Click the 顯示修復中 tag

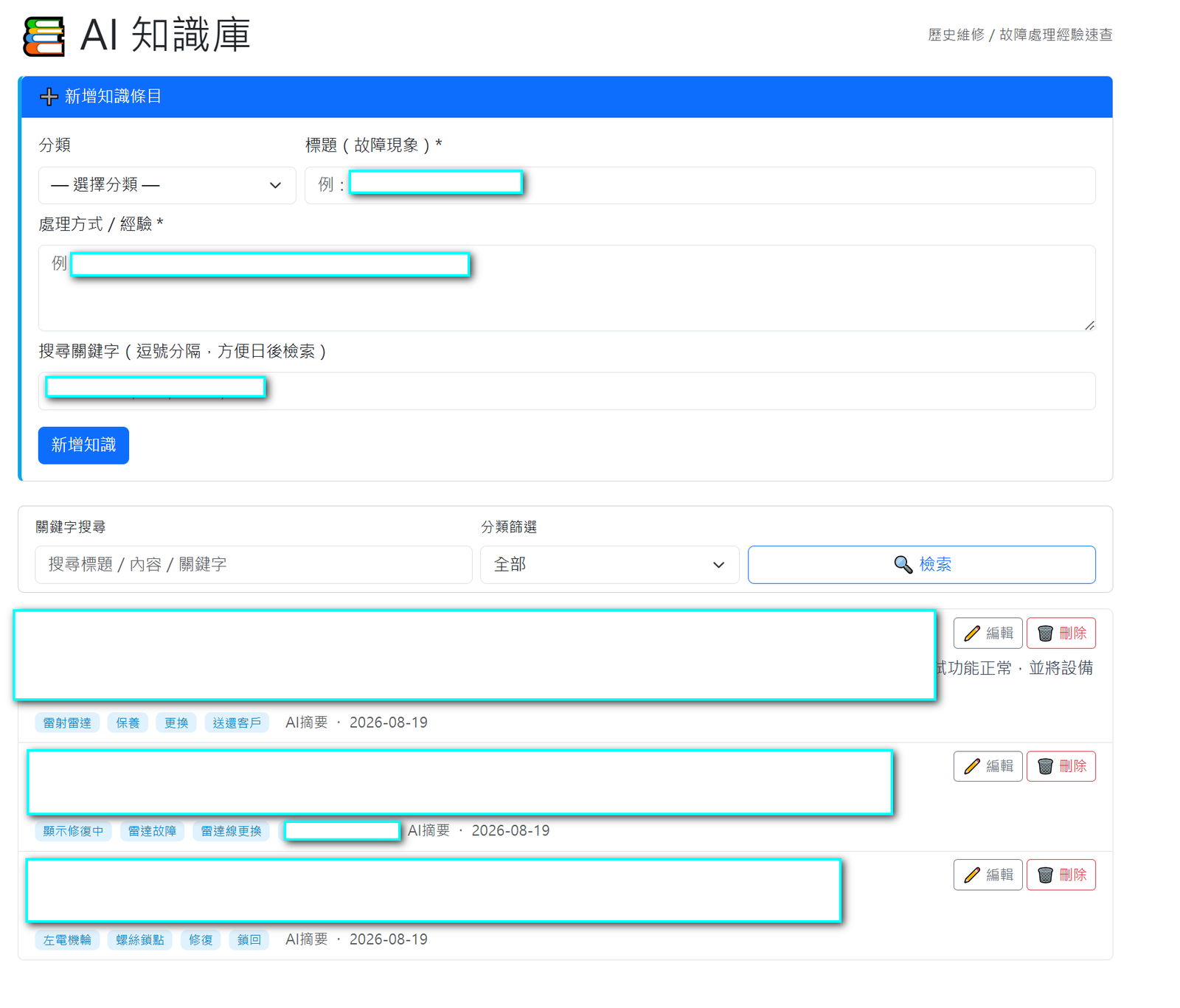tap(73, 832)
